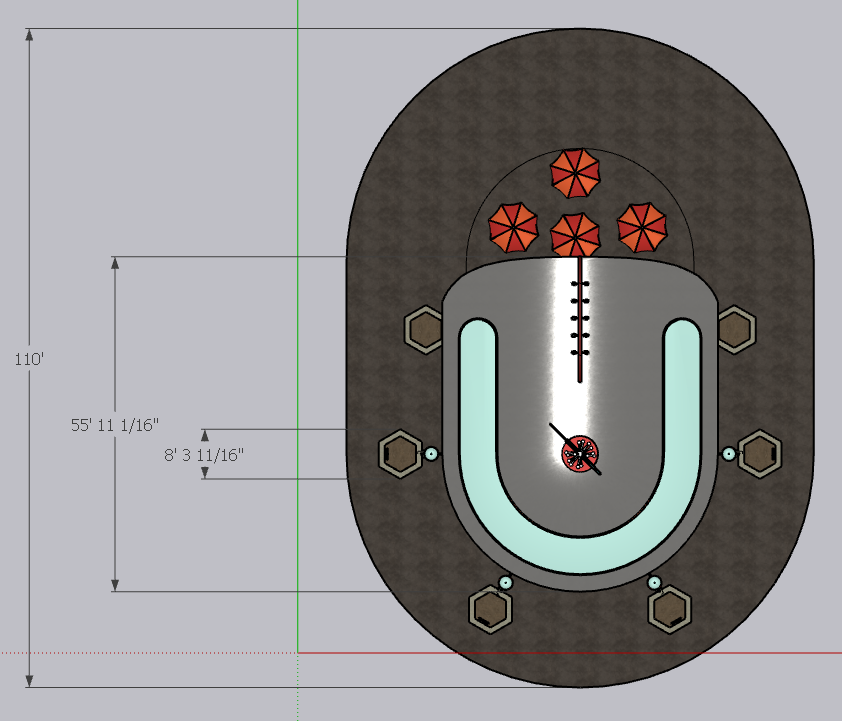Select the small teal circle above bottom-right planter
The width and height of the screenshot is (842, 721).
coord(654,582)
